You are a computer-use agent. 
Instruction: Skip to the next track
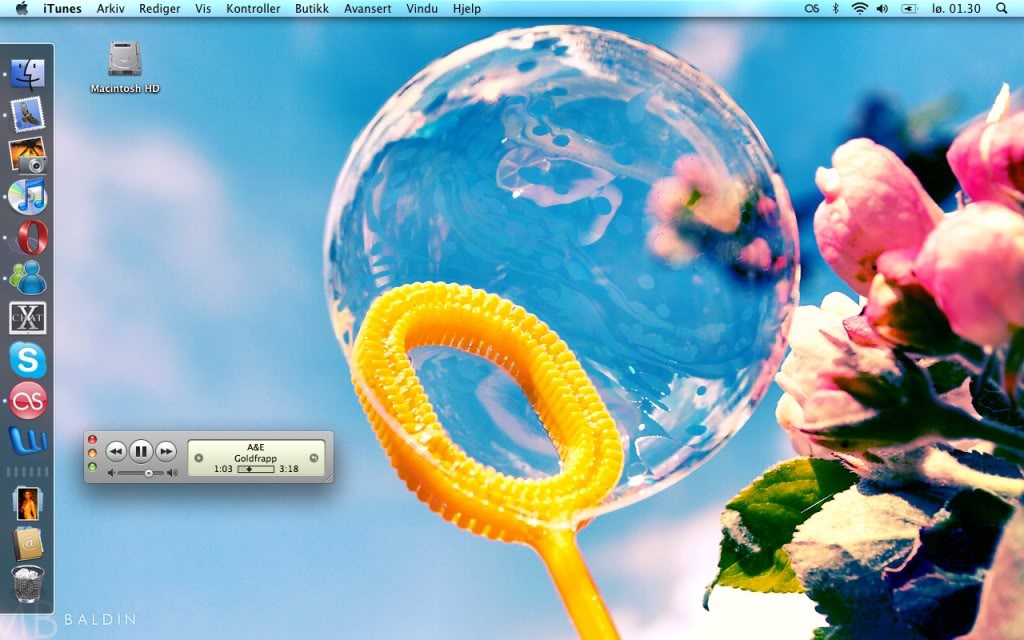[x=166, y=451]
